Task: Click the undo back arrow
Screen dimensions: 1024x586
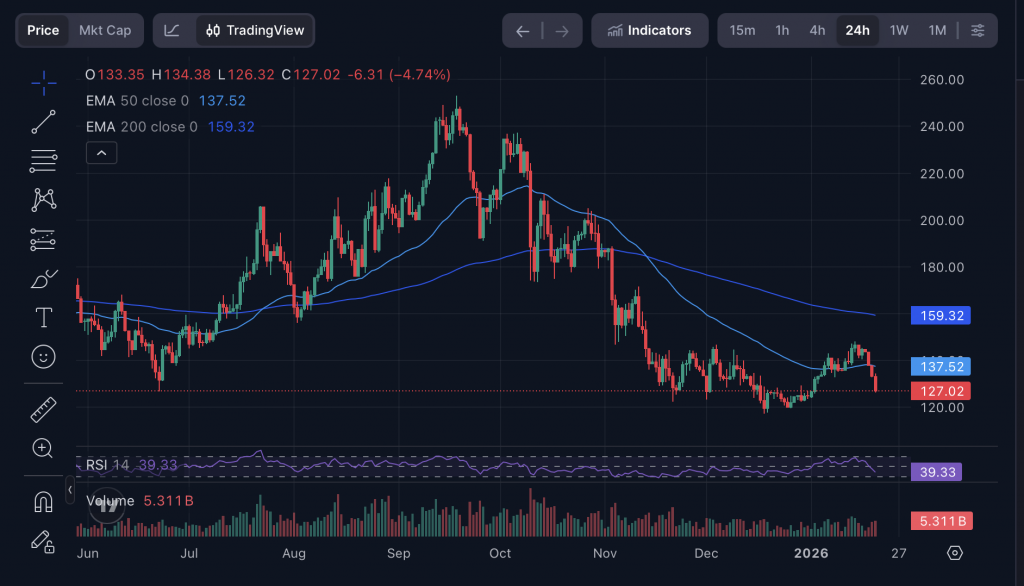Action: pyautogui.click(x=522, y=31)
